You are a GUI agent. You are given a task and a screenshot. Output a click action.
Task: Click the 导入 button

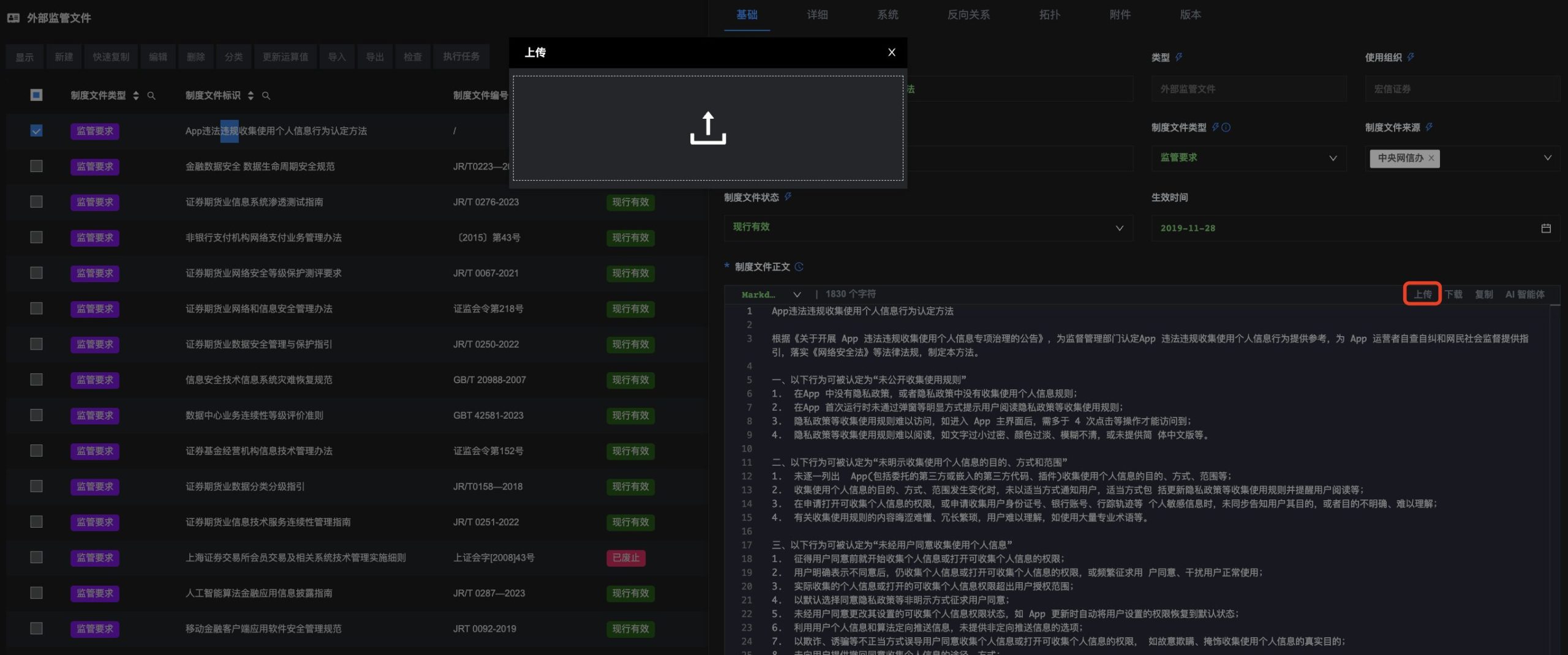pyautogui.click(x=337, y=57)
